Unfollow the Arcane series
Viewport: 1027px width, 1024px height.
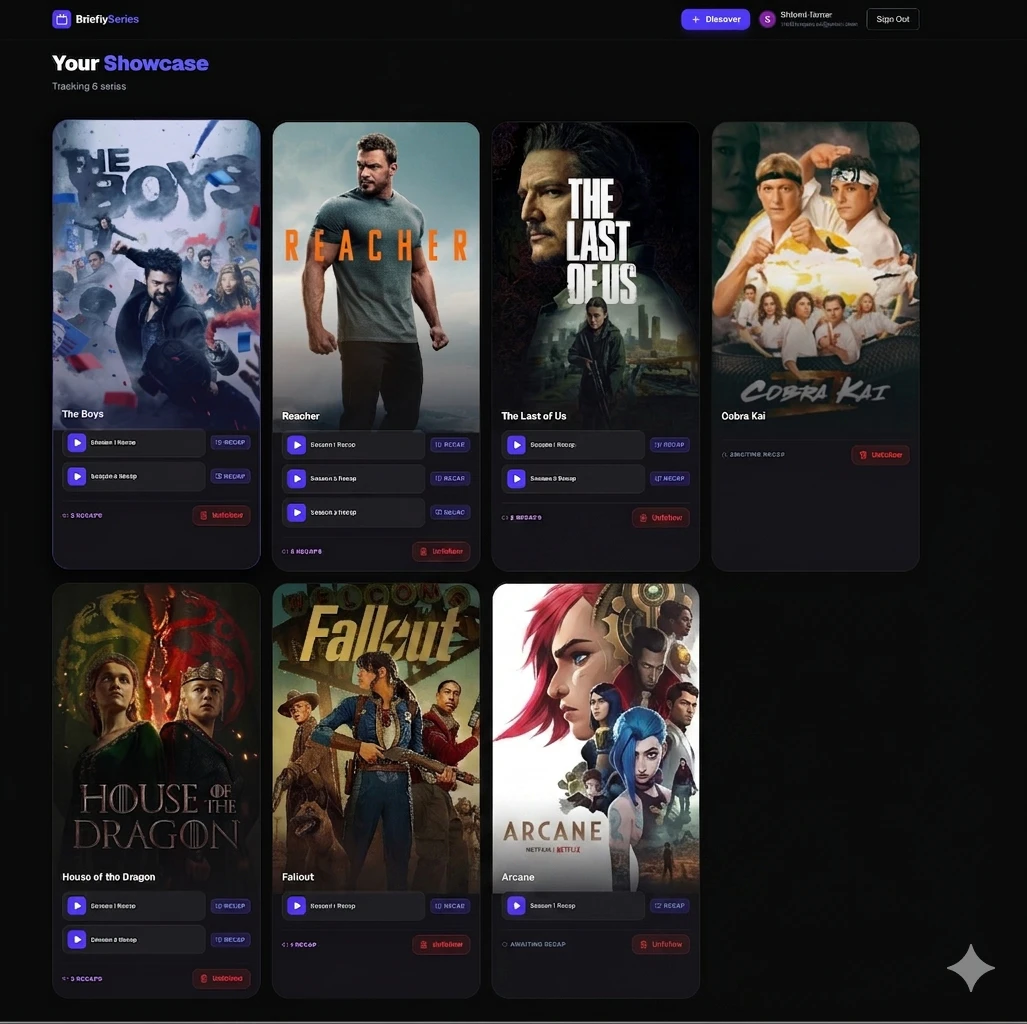tap(661, 944)
